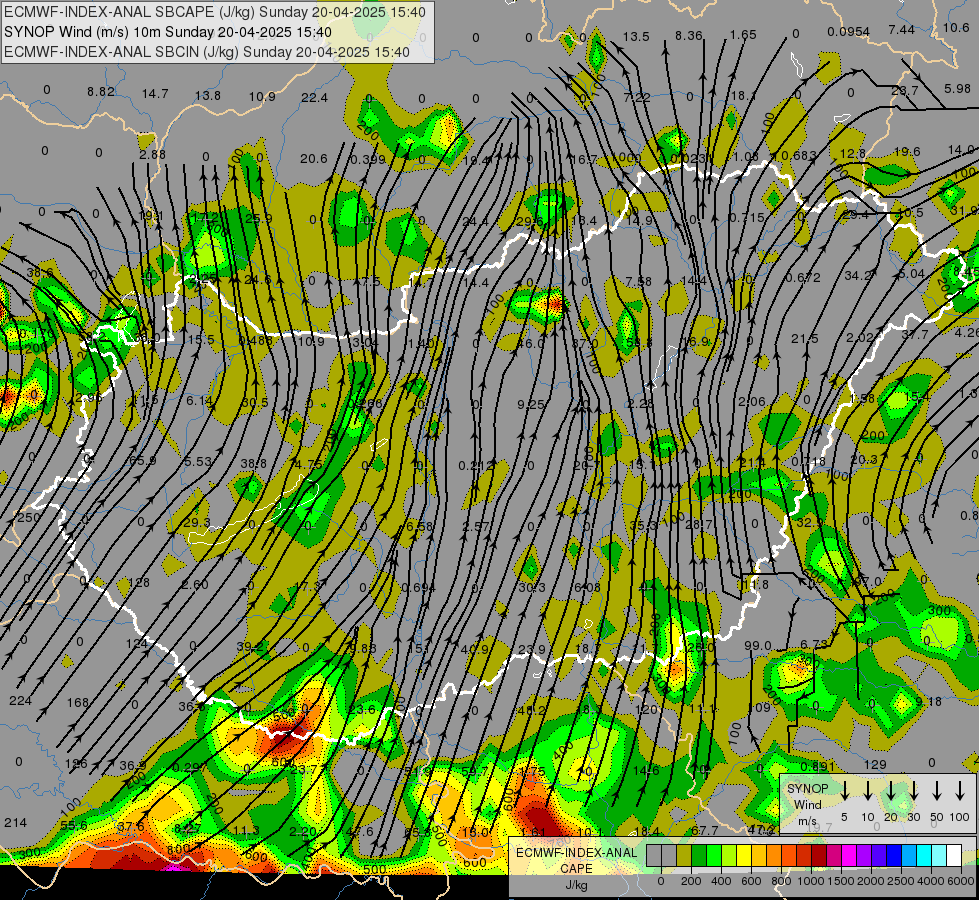The width and height of the screenshot is (979, 900).
Task: Click the map value '8.82'
Action: (x=101, y=92)
